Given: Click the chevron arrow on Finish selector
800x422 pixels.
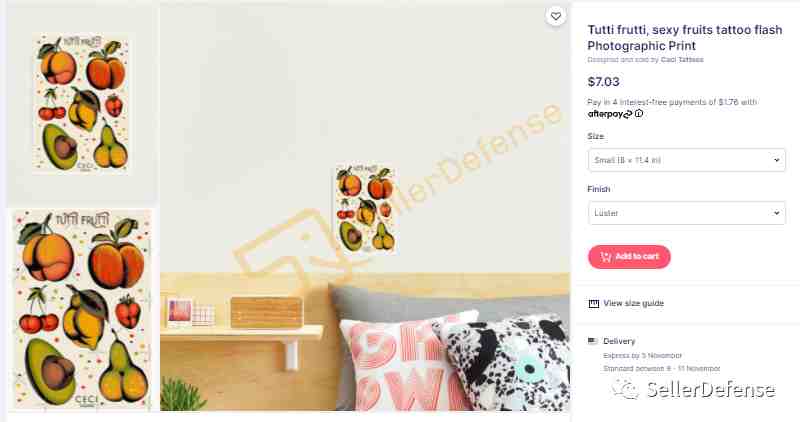Looking at the screenshot, I should point(776,213).
